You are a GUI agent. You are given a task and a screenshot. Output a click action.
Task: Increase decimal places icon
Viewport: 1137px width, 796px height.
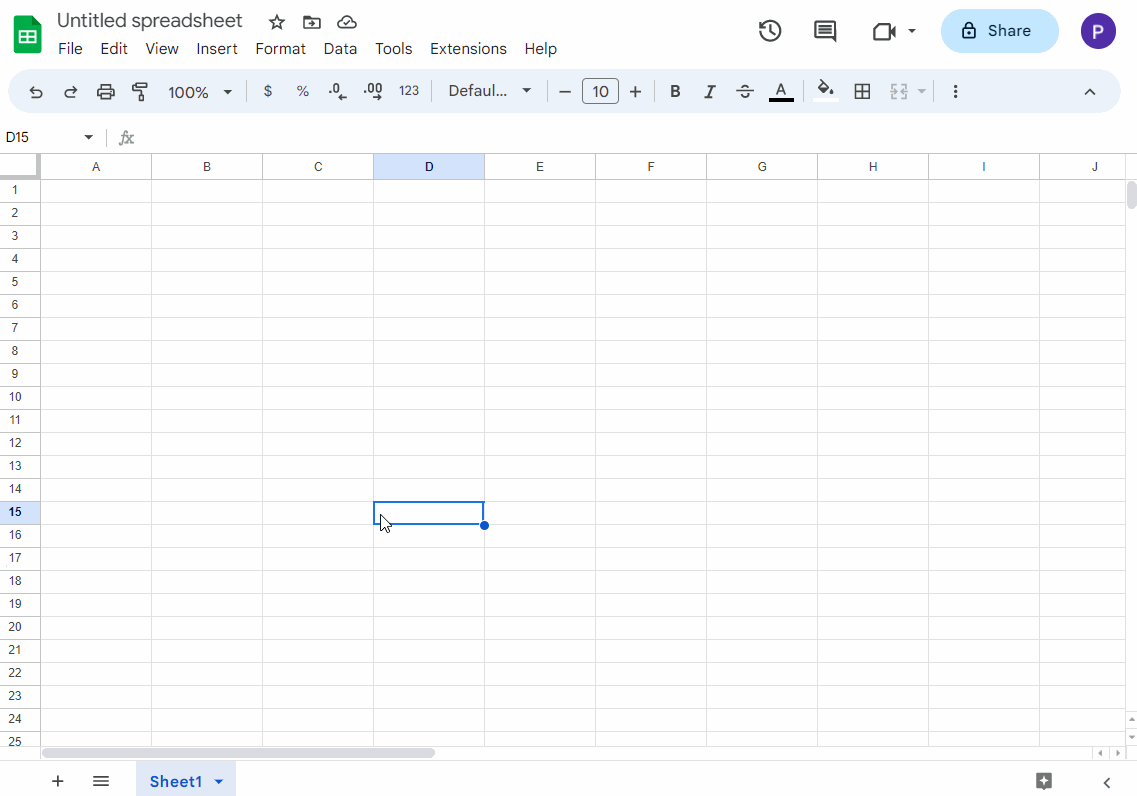(x=373, y=91)
